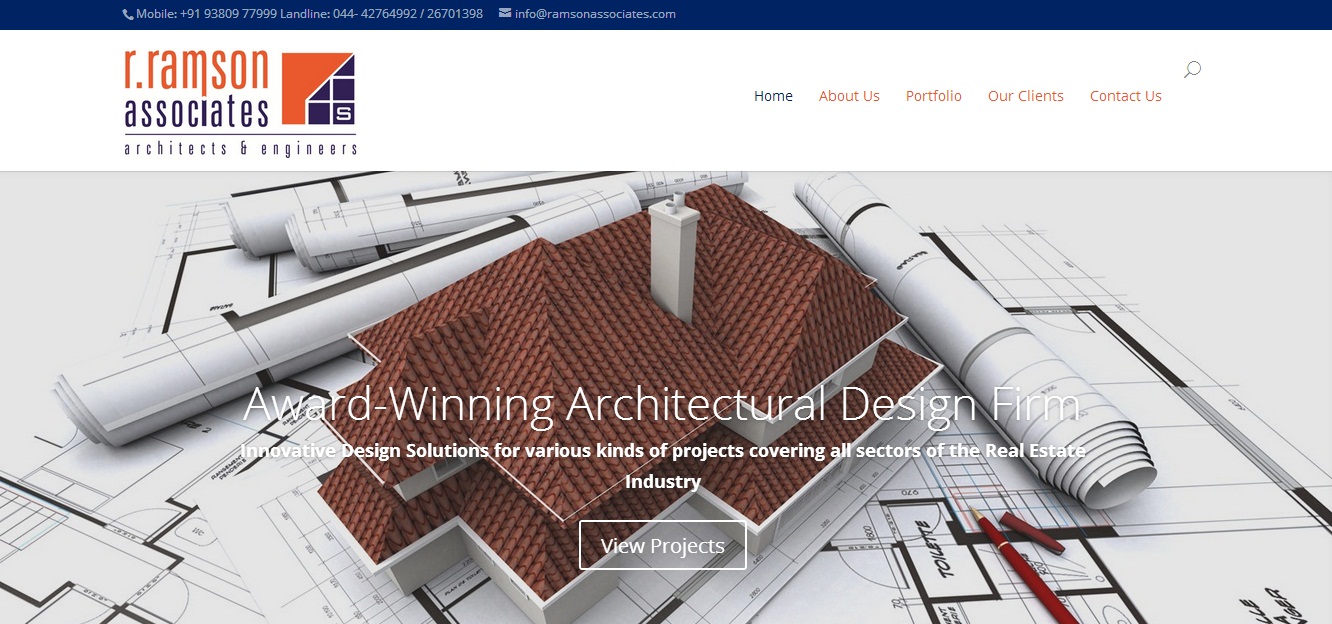Navigate to the About Us page
This screenshot has width=1332, height=624.
tap(849, 96)
